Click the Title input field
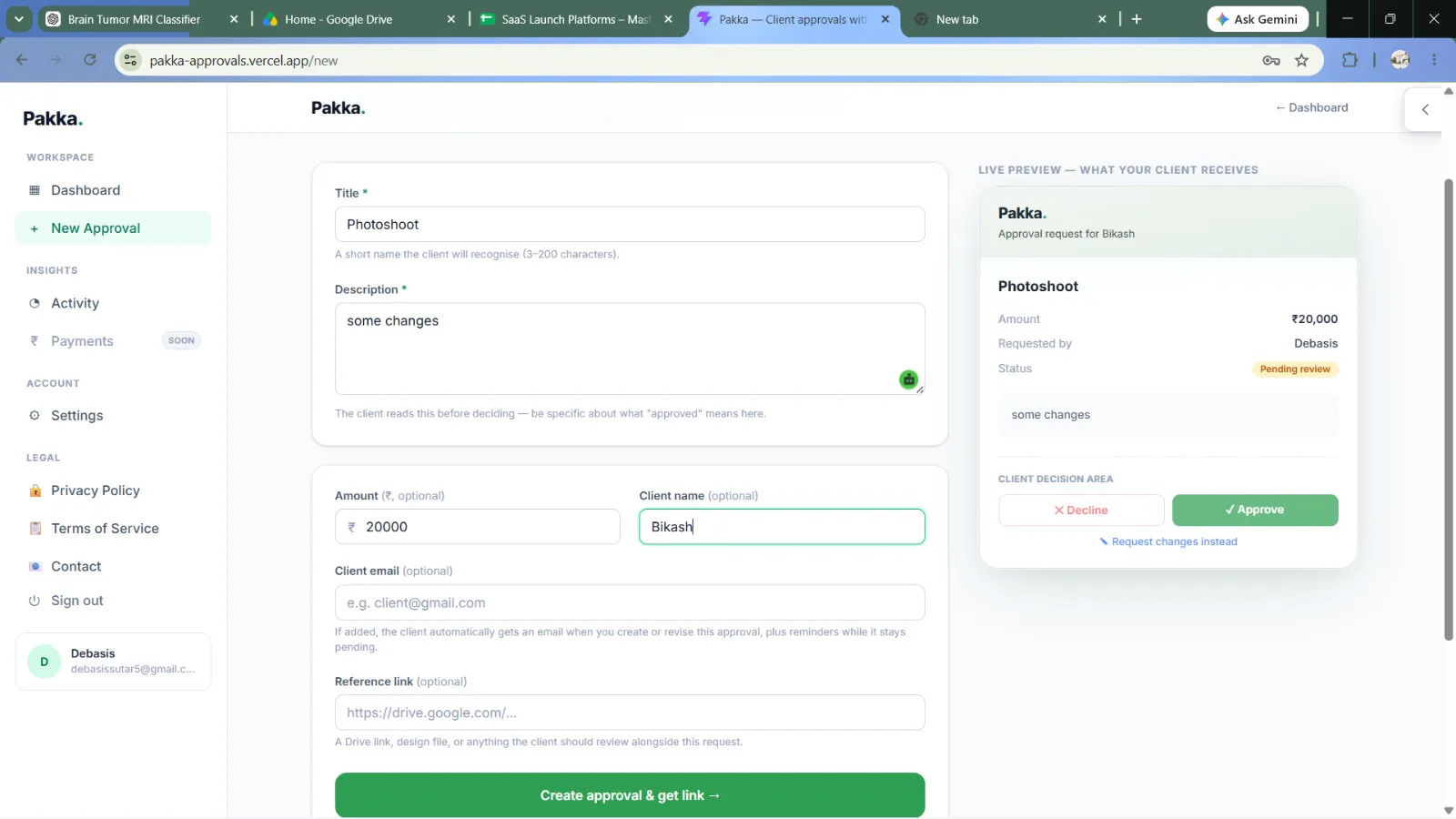This screenshot has width=1456, height=819. tap(630, 225)
